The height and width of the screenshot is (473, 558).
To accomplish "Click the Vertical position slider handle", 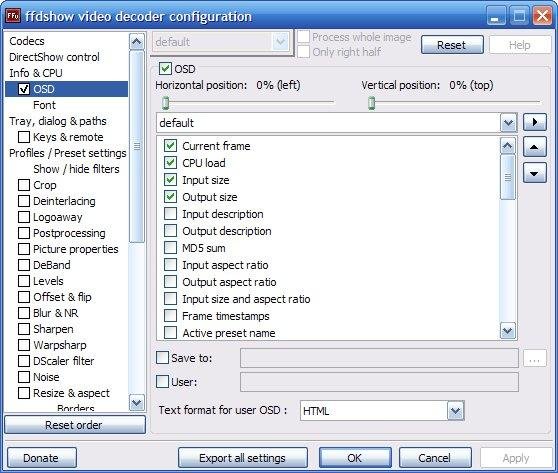I will [x=372, y=103].
